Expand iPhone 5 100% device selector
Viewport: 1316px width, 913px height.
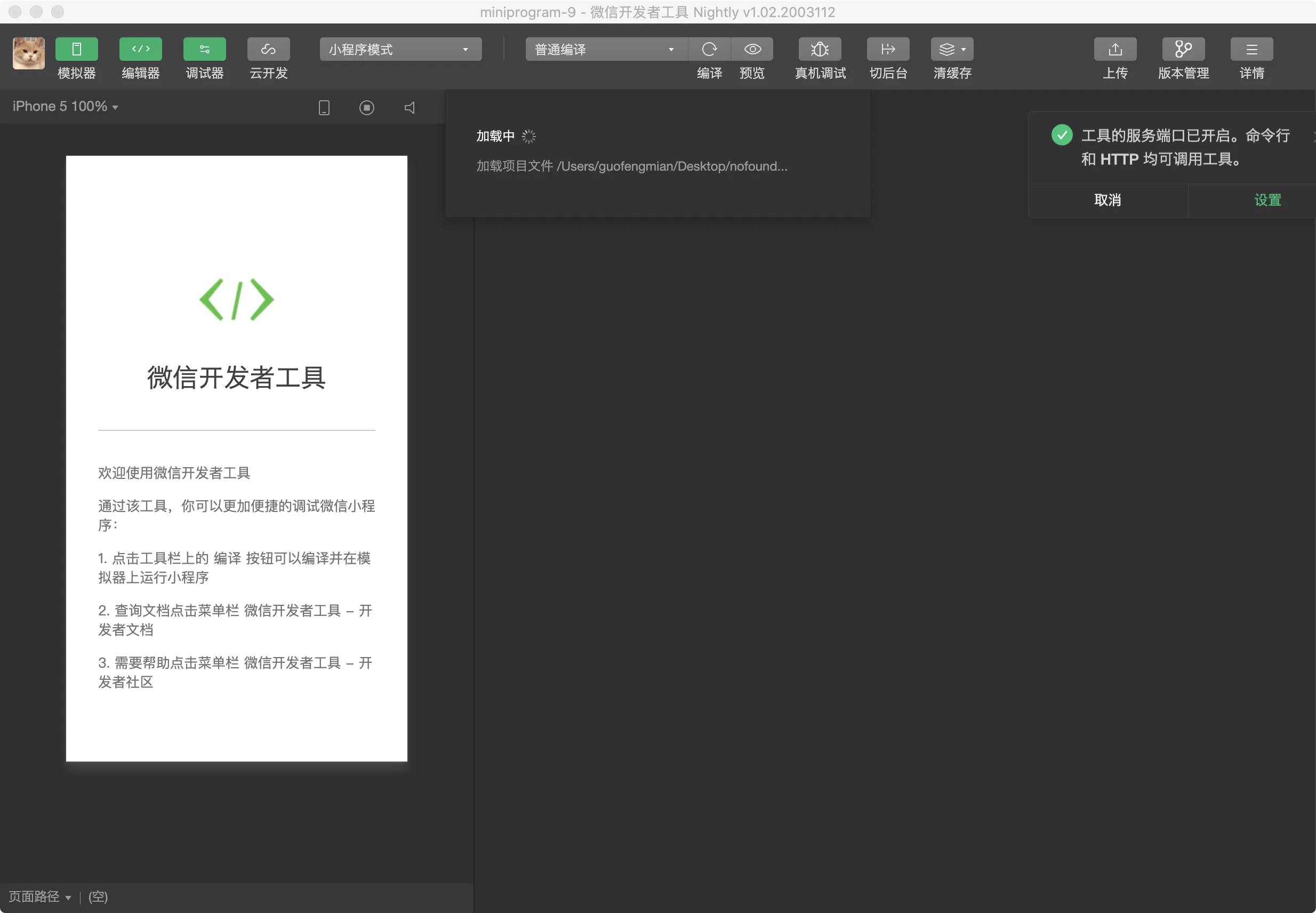pyautogui.click(x=65, y=107)
